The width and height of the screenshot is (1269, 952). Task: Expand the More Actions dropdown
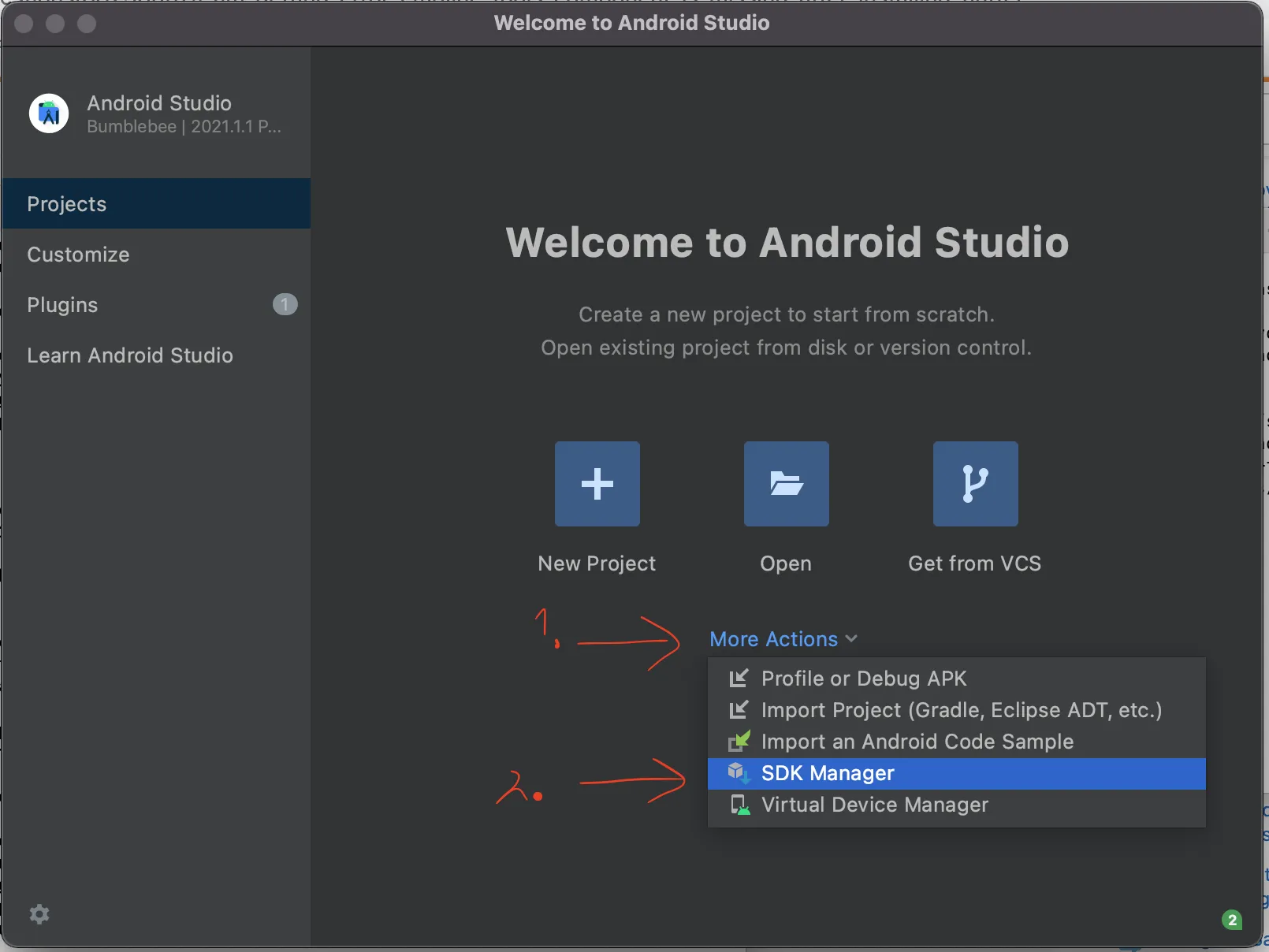pyautogui.click(x=773, y=639)
